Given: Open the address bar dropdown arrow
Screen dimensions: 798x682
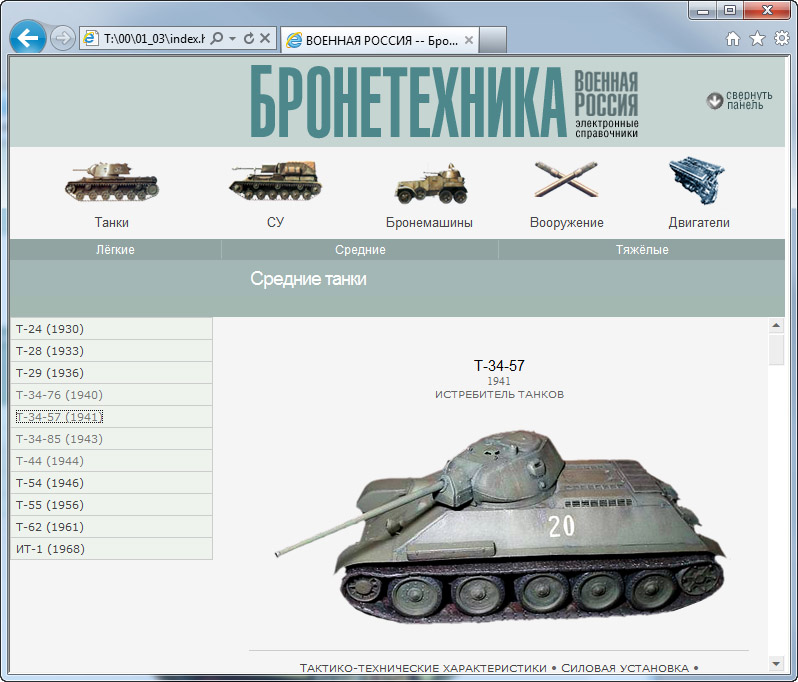Looking at the screenshot, I should click(233, 39).
